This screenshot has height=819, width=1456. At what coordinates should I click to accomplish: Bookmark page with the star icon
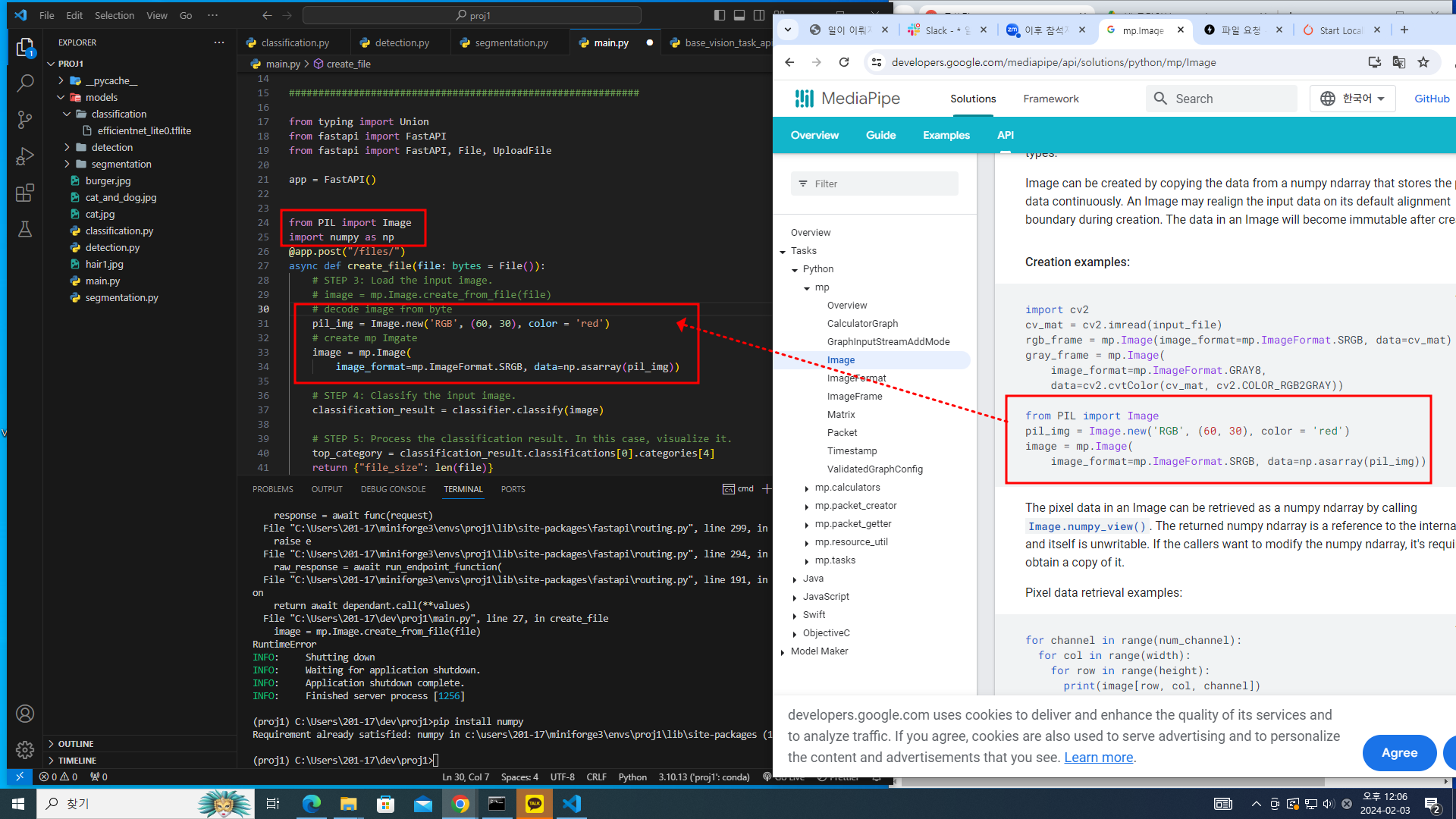(1423, 62)
